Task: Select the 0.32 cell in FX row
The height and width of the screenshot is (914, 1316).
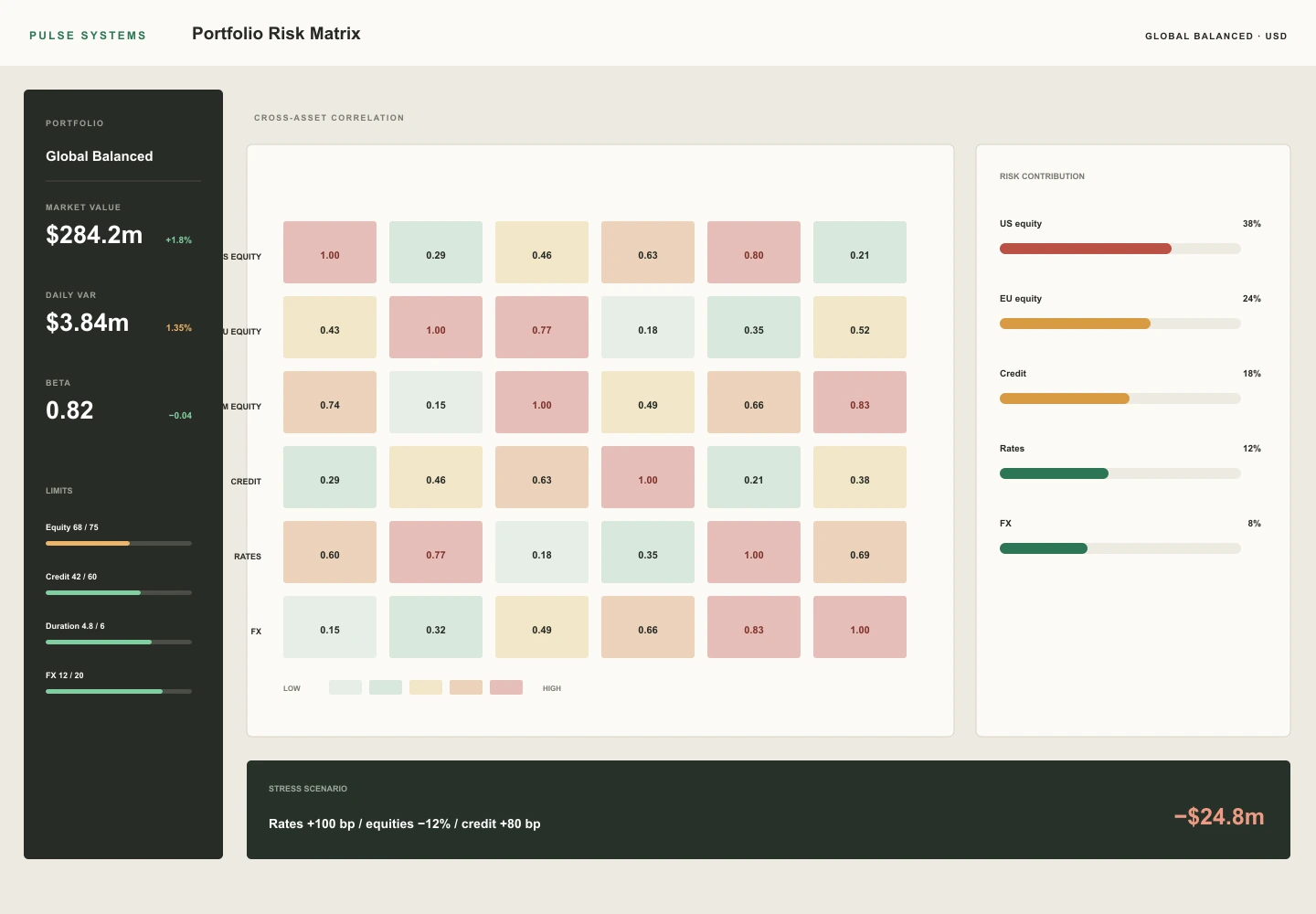Action: 436,627
